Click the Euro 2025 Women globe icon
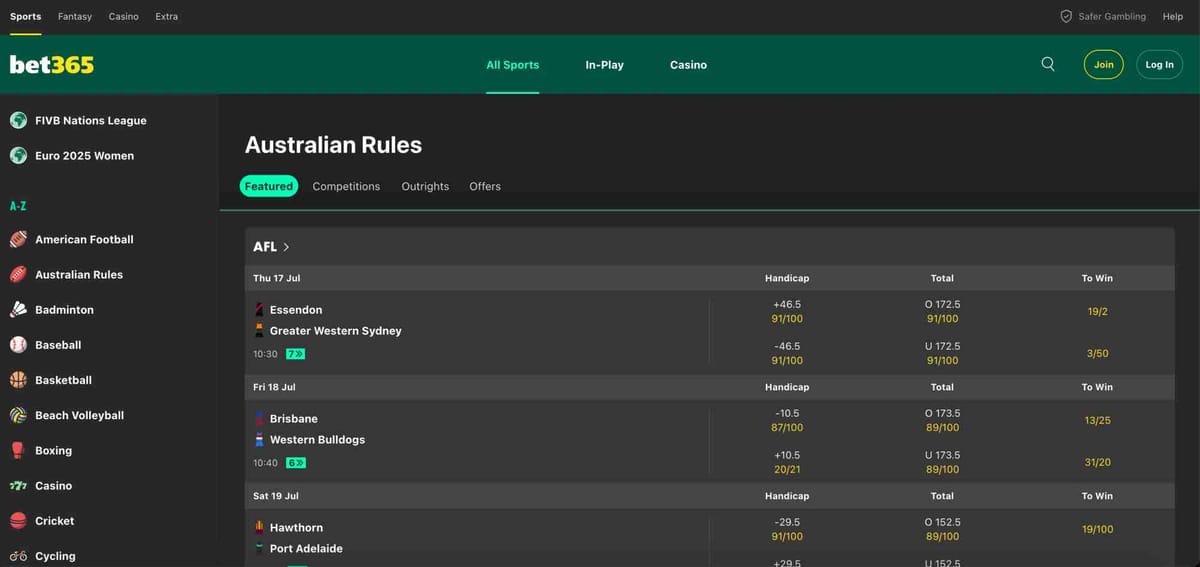 [18, 155]
